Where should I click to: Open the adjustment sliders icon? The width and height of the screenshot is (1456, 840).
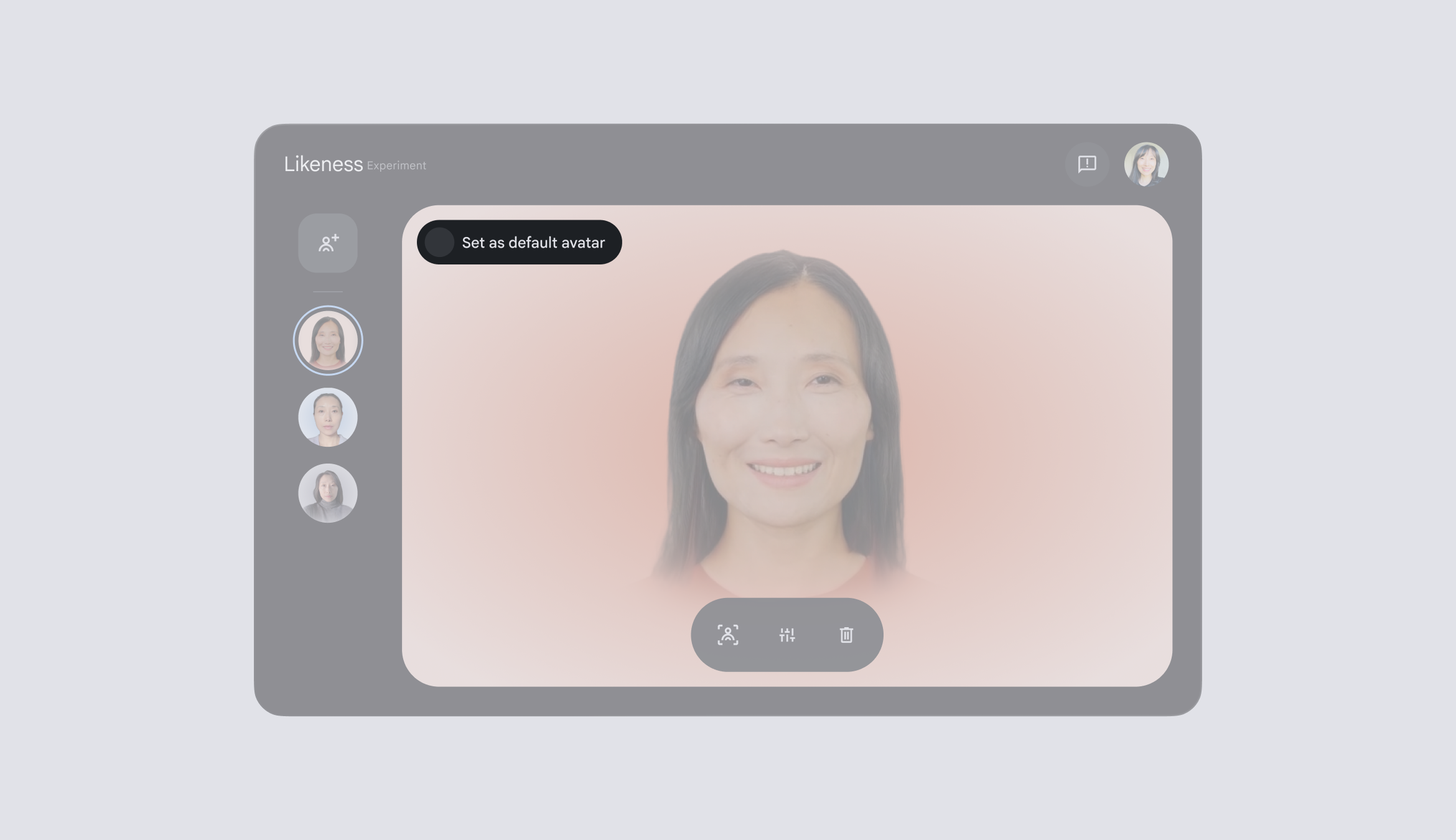(786, 635)
